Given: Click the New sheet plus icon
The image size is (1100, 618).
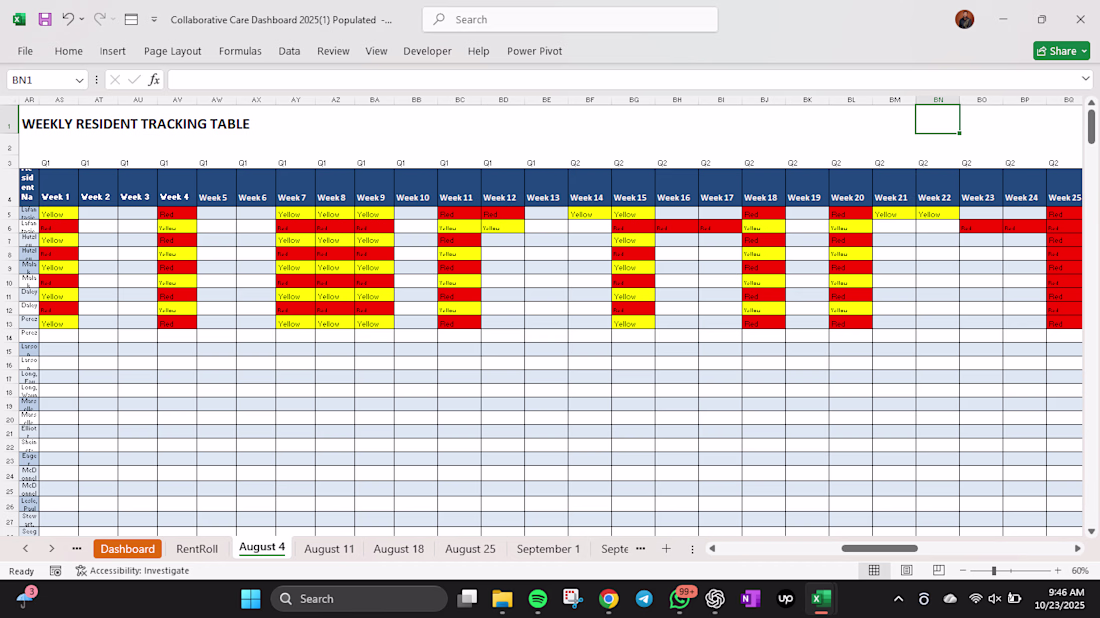Looking at the screenshot, I should pyautogui.click(x=666, y=549).
